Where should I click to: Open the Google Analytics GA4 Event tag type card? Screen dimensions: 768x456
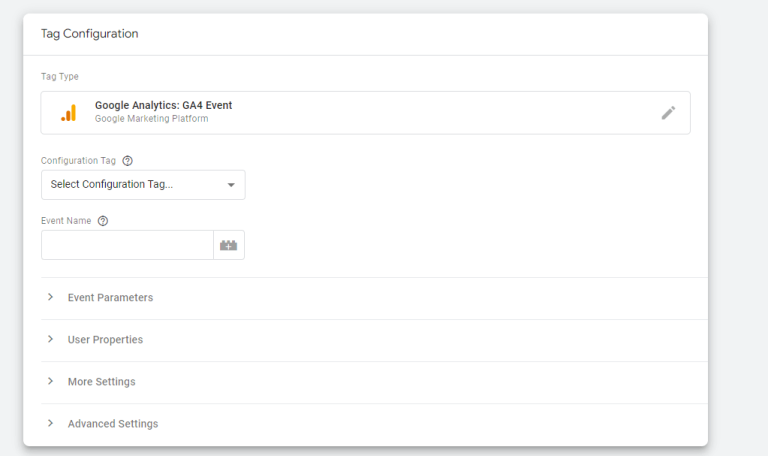coord(365,113)
